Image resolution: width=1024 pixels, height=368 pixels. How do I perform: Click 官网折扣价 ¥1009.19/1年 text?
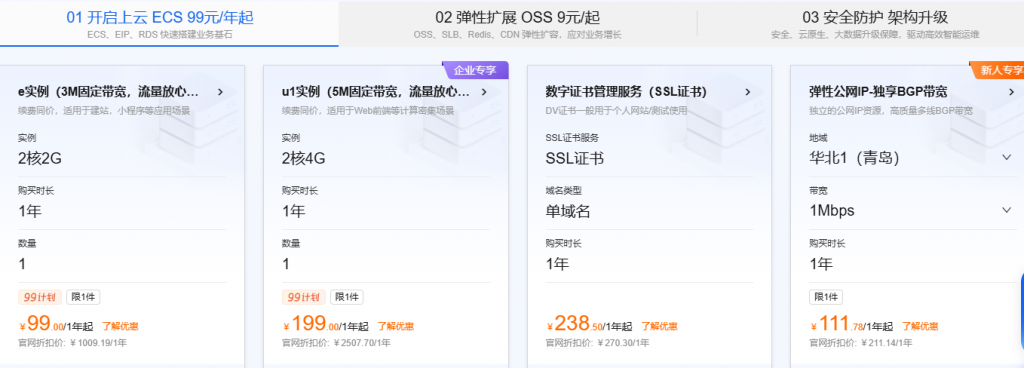pos(72,342)
